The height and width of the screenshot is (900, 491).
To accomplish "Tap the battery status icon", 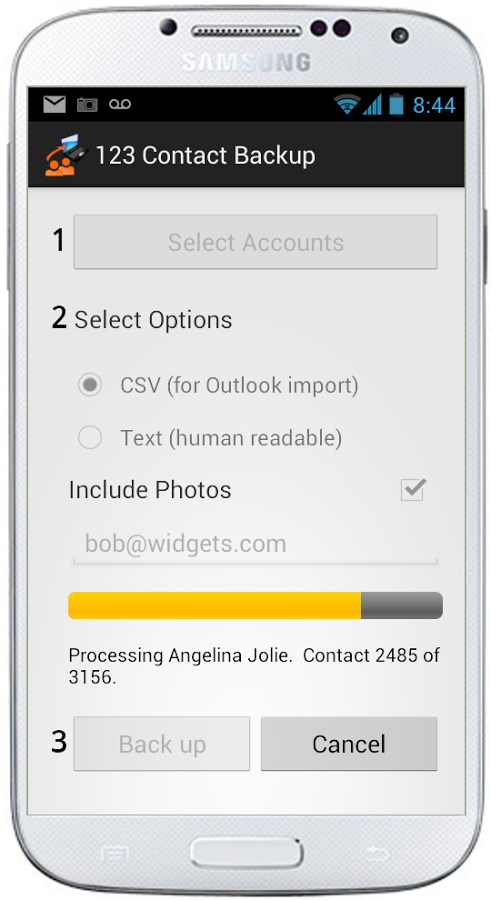I will (x=396, y=104).
